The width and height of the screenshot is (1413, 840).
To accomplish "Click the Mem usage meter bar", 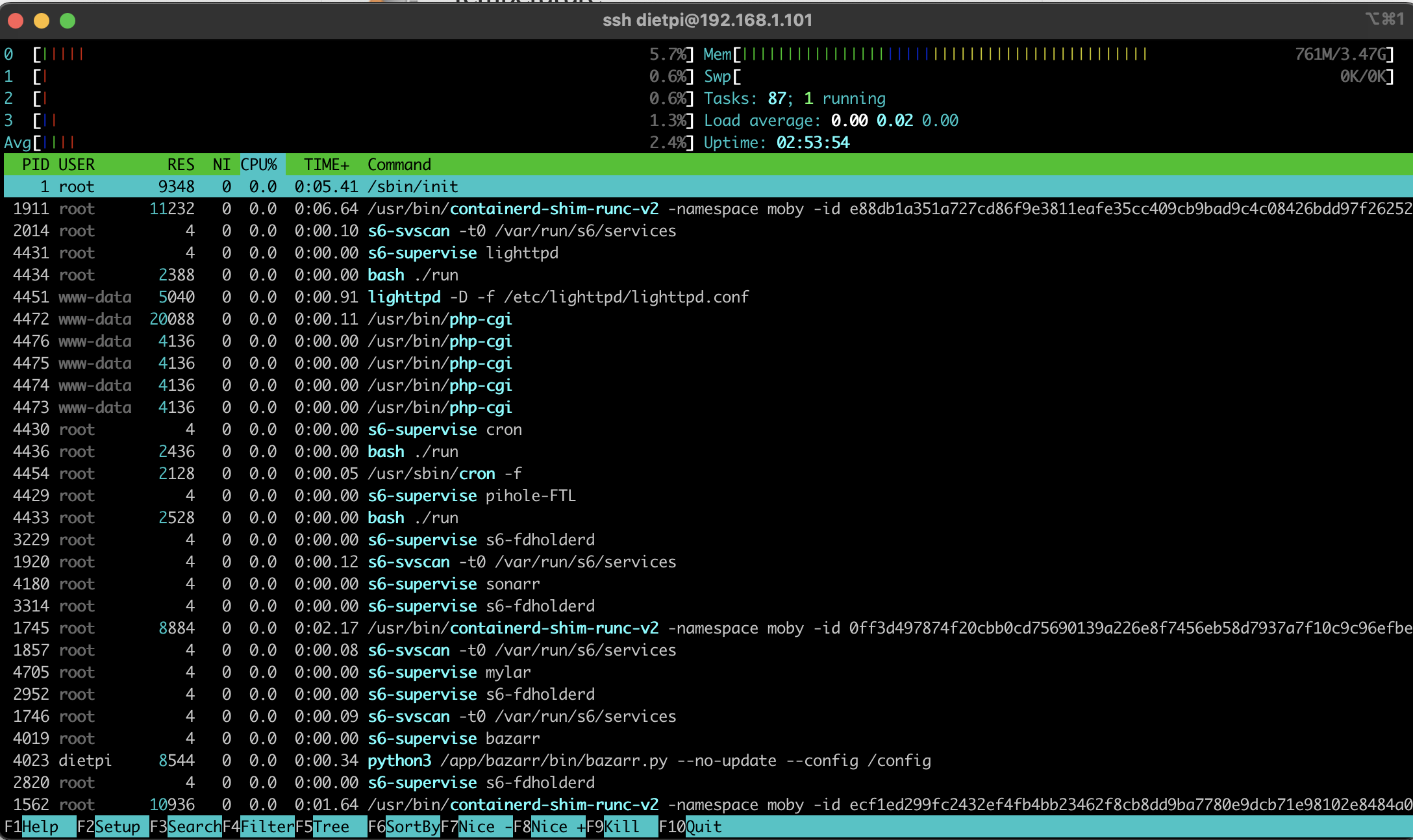I will (1049, 54).
